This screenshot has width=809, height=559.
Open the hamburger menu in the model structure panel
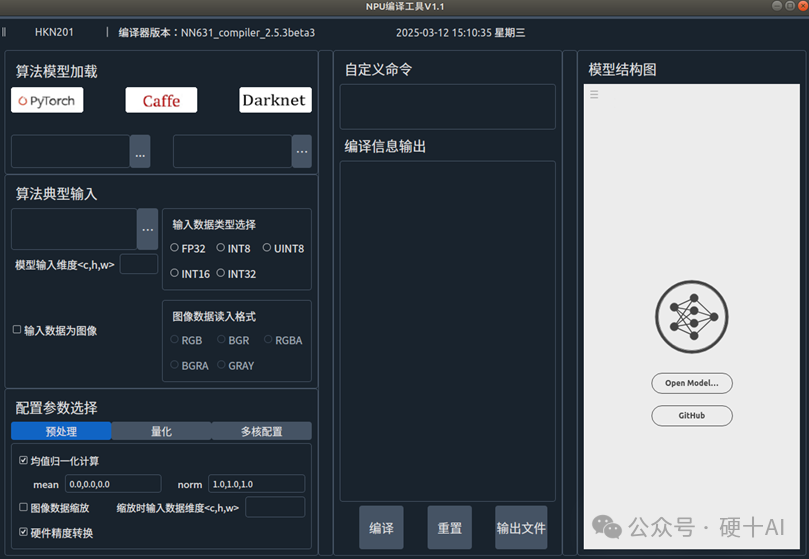pyautogui.click(x=594, y=95)
